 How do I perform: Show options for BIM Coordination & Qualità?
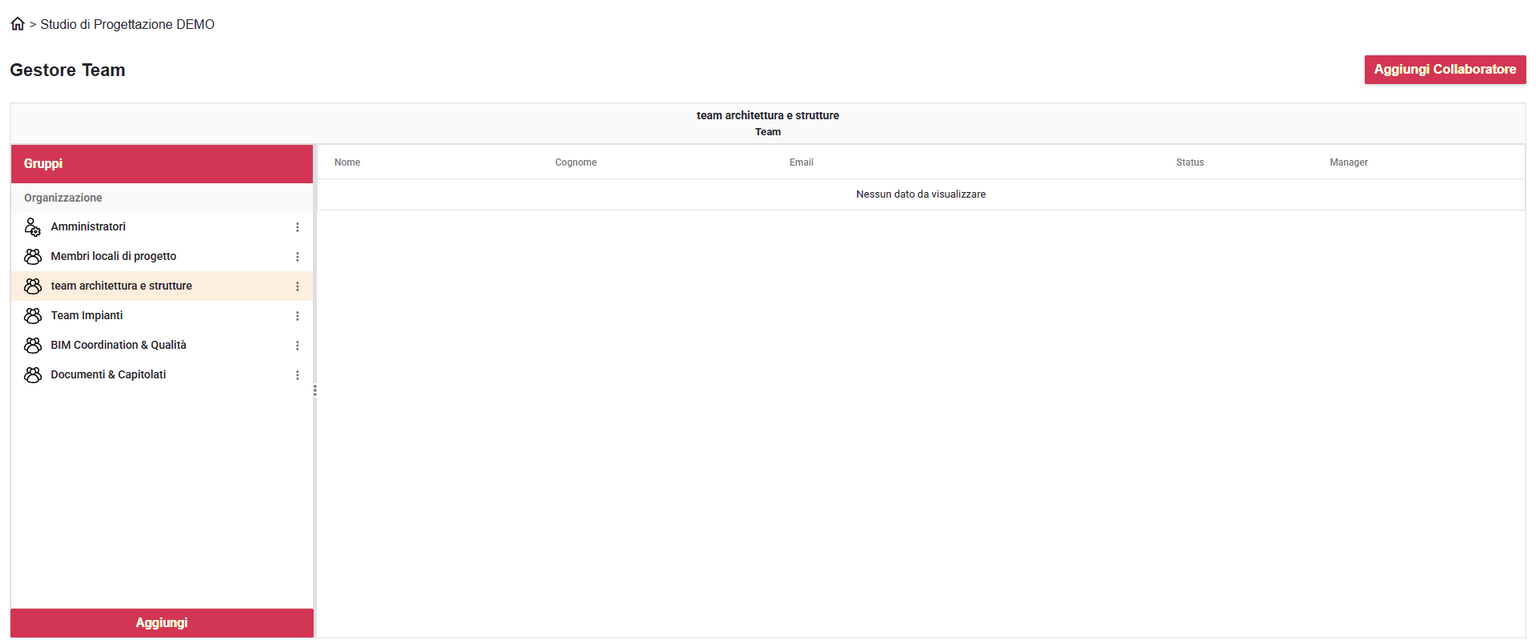(297, 346)
